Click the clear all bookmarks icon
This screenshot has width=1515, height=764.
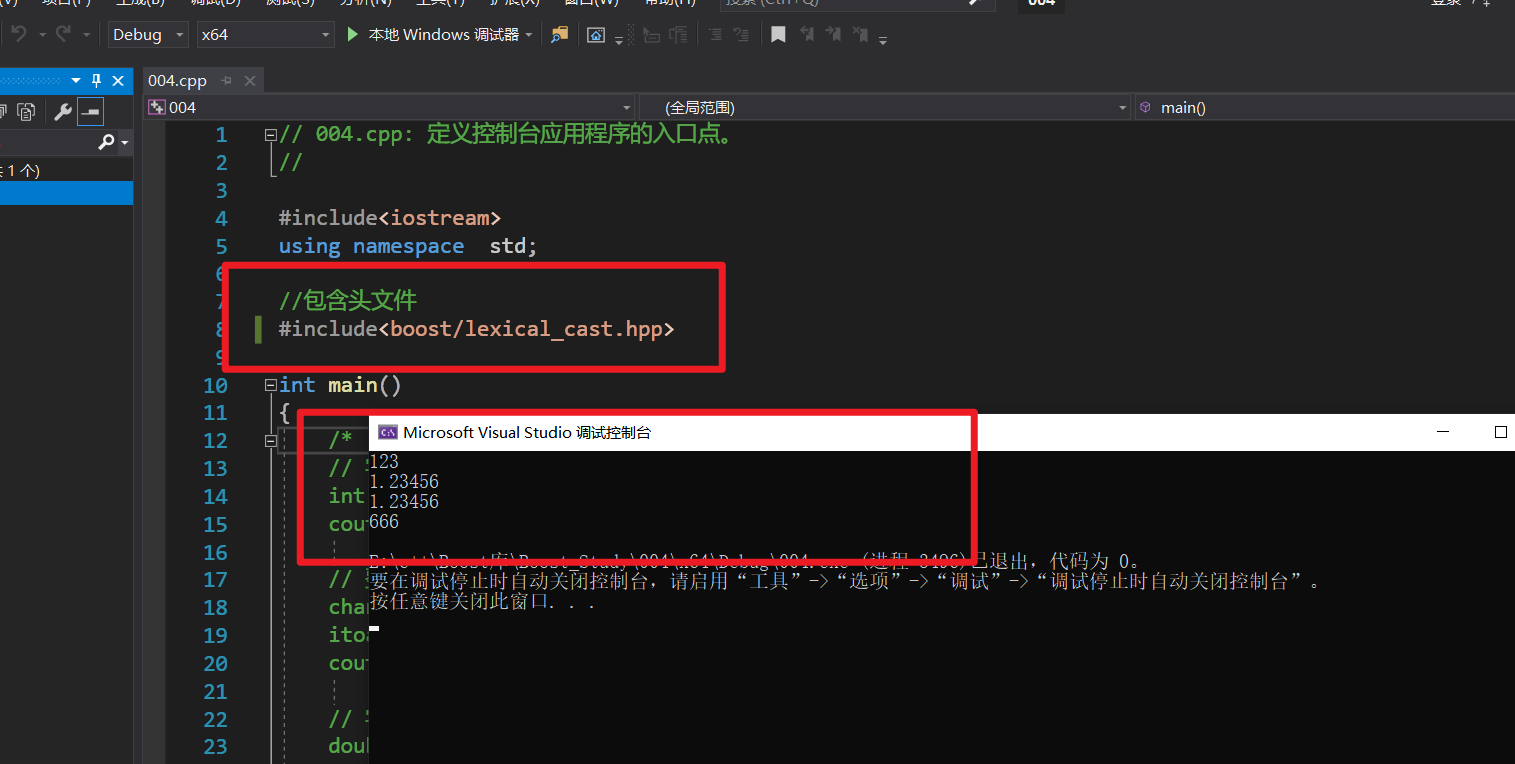860,35
